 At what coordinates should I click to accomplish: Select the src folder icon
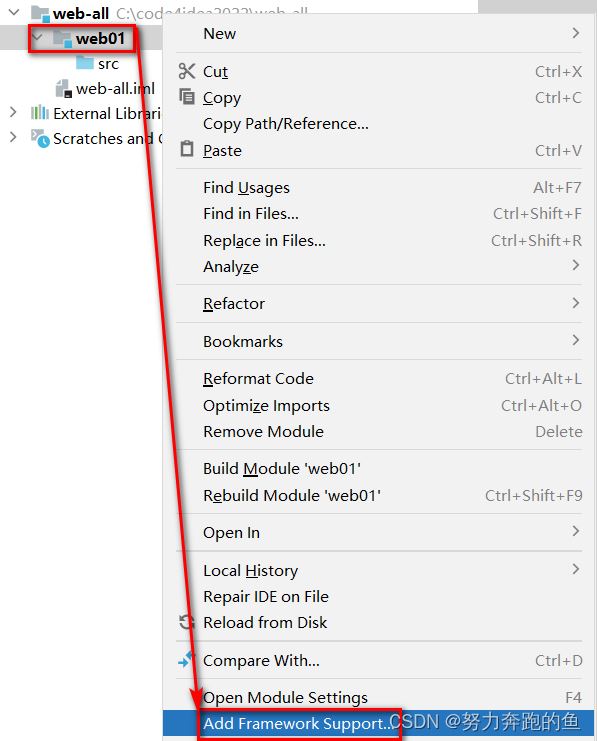coord(85,62)
